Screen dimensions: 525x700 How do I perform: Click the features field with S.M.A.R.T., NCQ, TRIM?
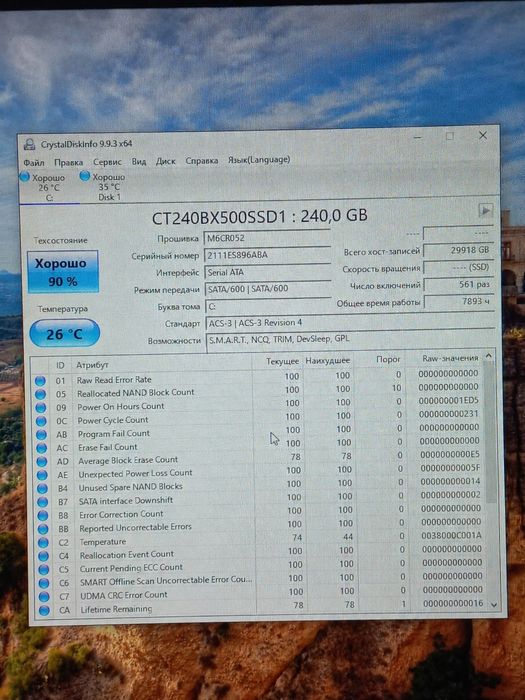tap(351, 339)
